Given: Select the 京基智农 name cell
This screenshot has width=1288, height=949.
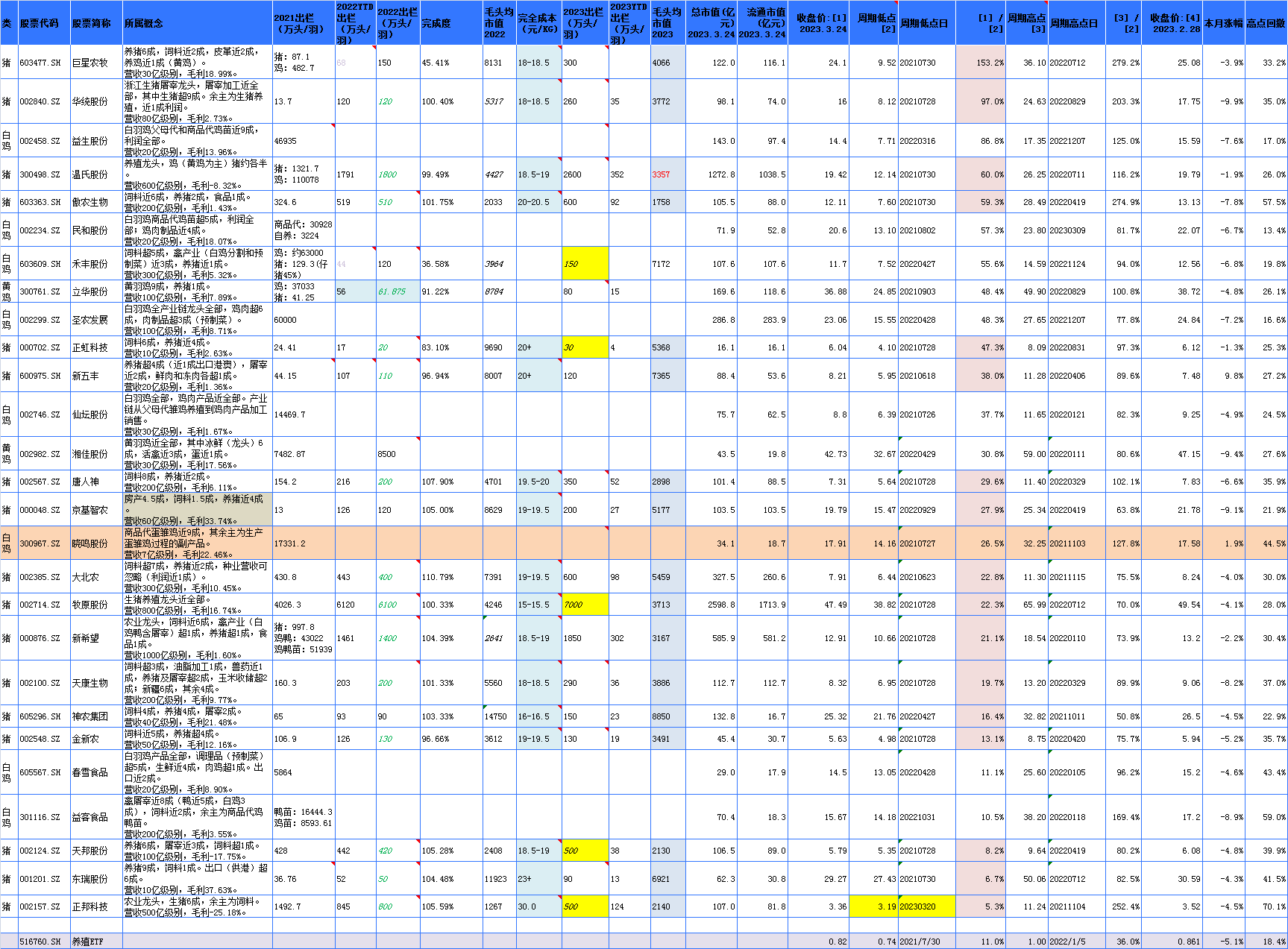Looking at the screenshot, I should [x=96, y=510].
